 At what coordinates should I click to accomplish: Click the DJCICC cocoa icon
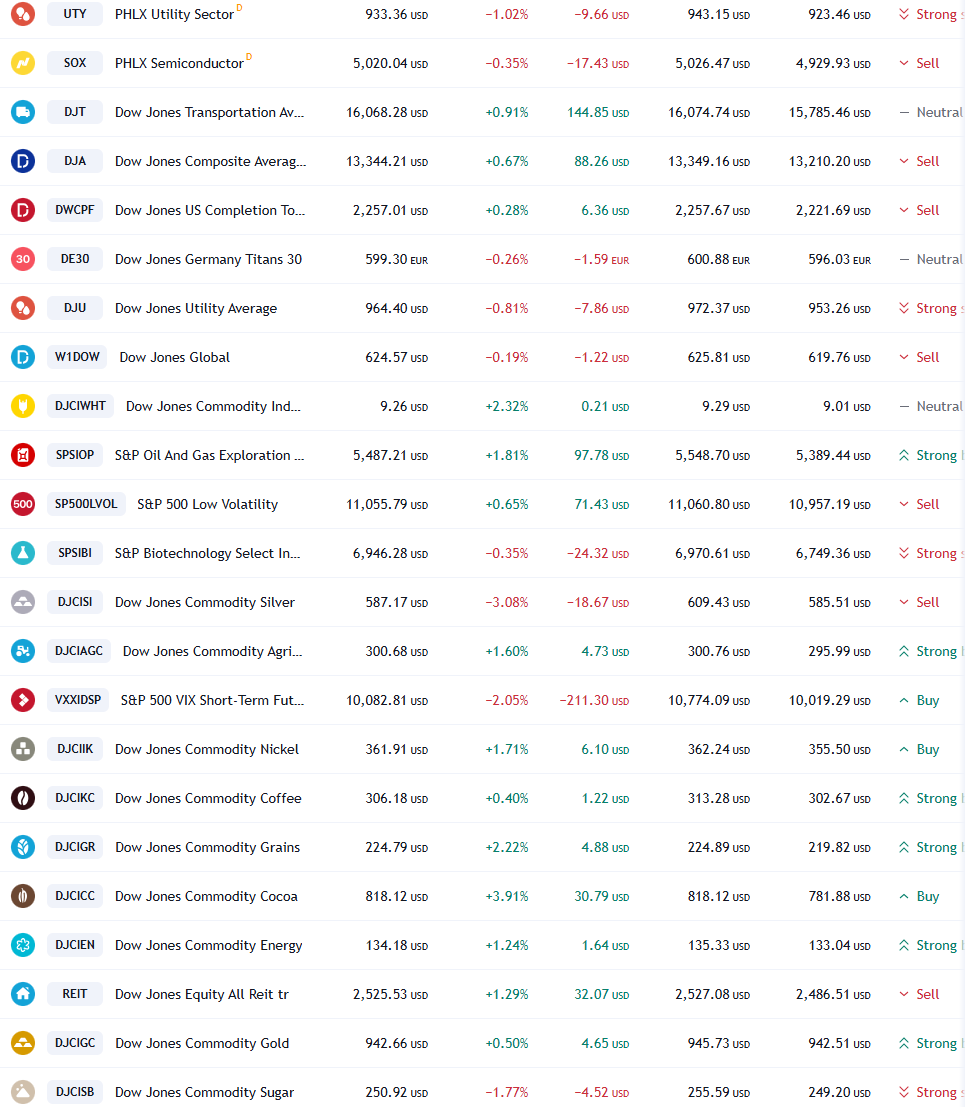[23, 896]
